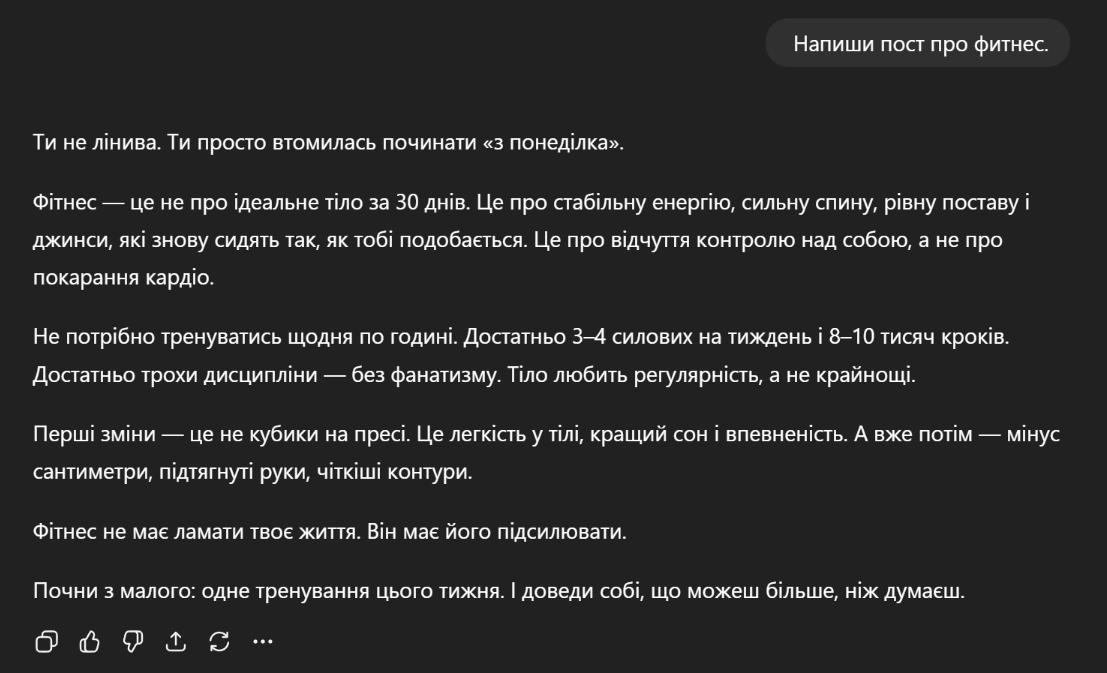This screenshot has width=1107, height=673.
Task: Click the user message «Напиши пост про фитнес.»
Action: (920, 44)
